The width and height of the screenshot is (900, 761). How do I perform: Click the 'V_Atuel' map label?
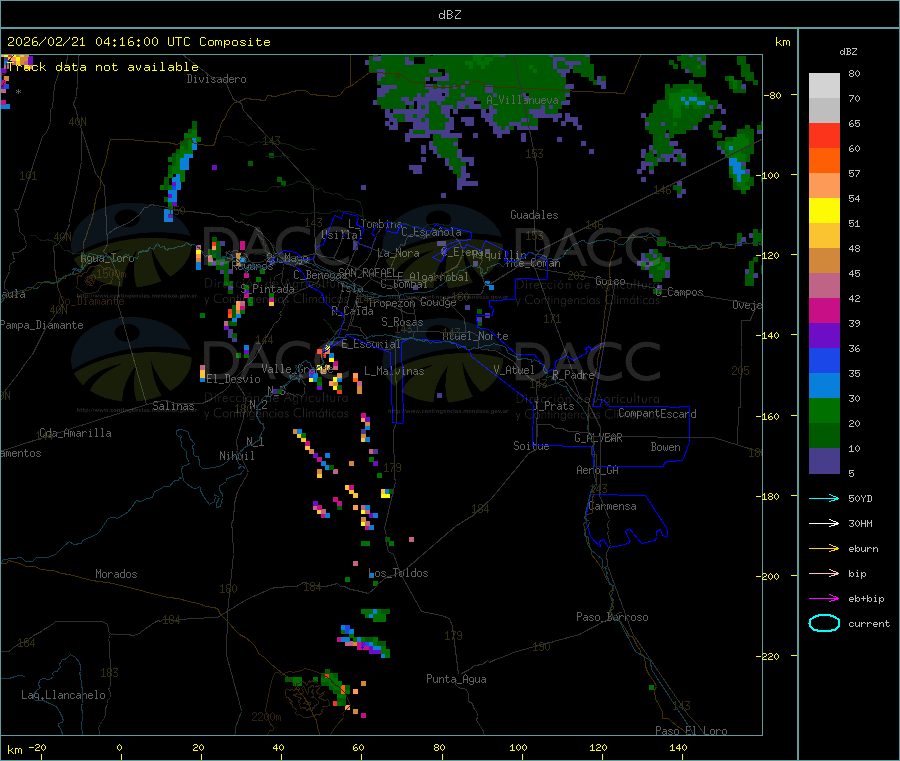point(514,370)
